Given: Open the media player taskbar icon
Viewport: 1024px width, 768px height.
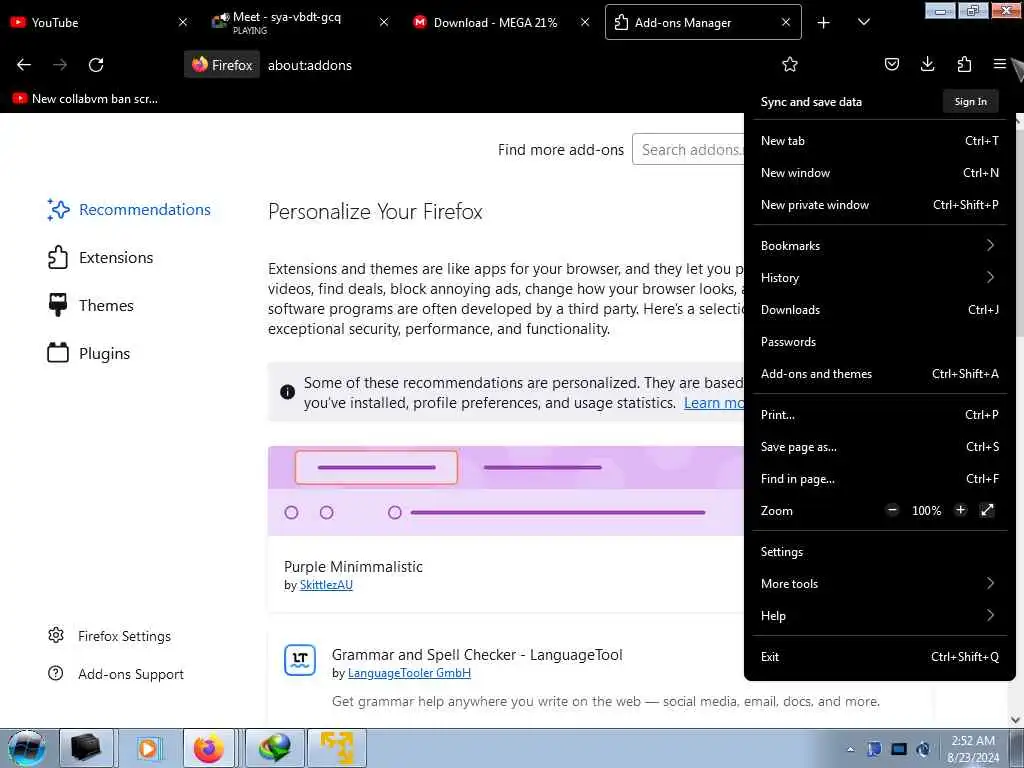Looking at the screenshot, I should 148,748.
